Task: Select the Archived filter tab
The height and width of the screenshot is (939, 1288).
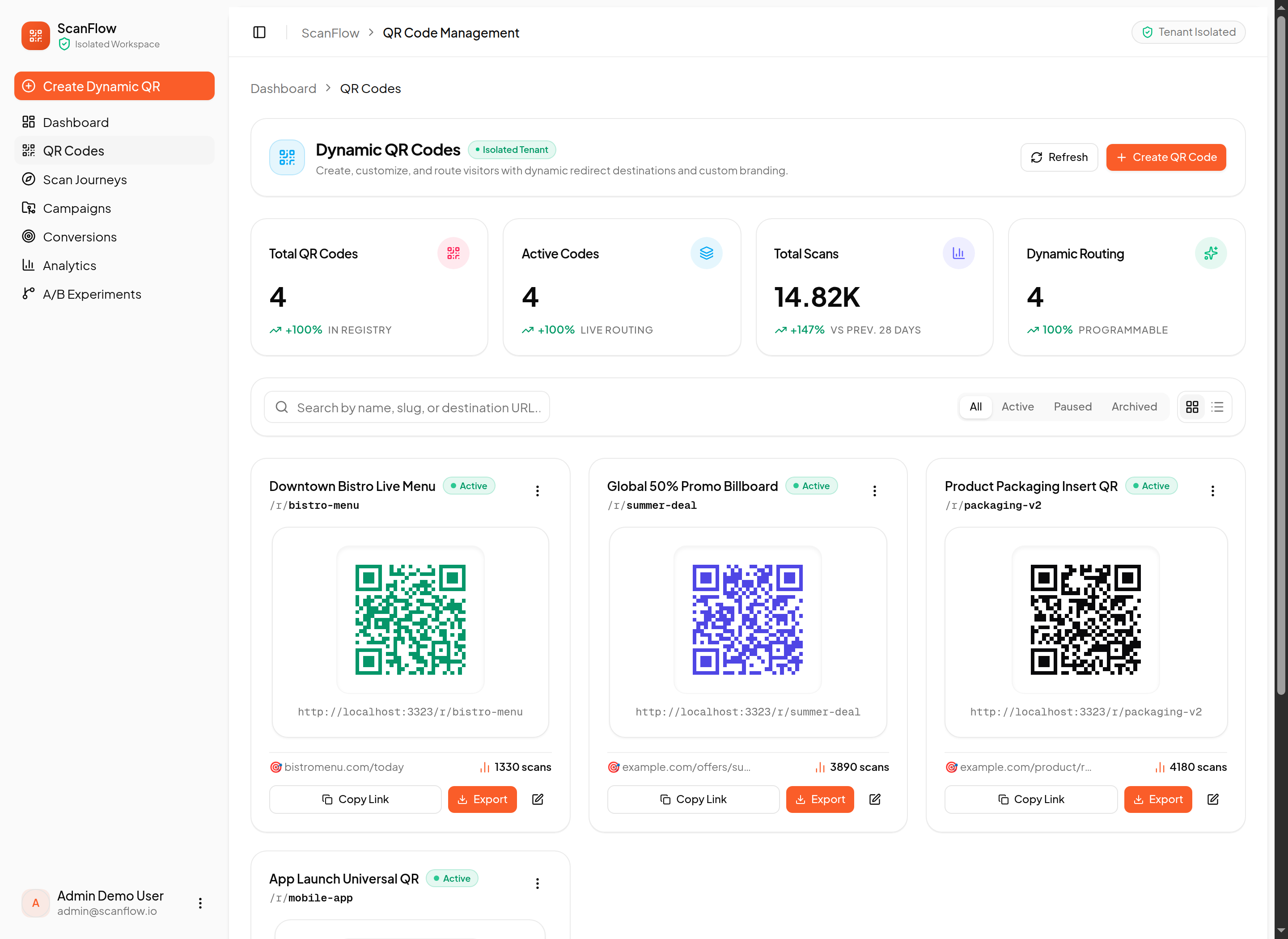Action: point(1134,407)
